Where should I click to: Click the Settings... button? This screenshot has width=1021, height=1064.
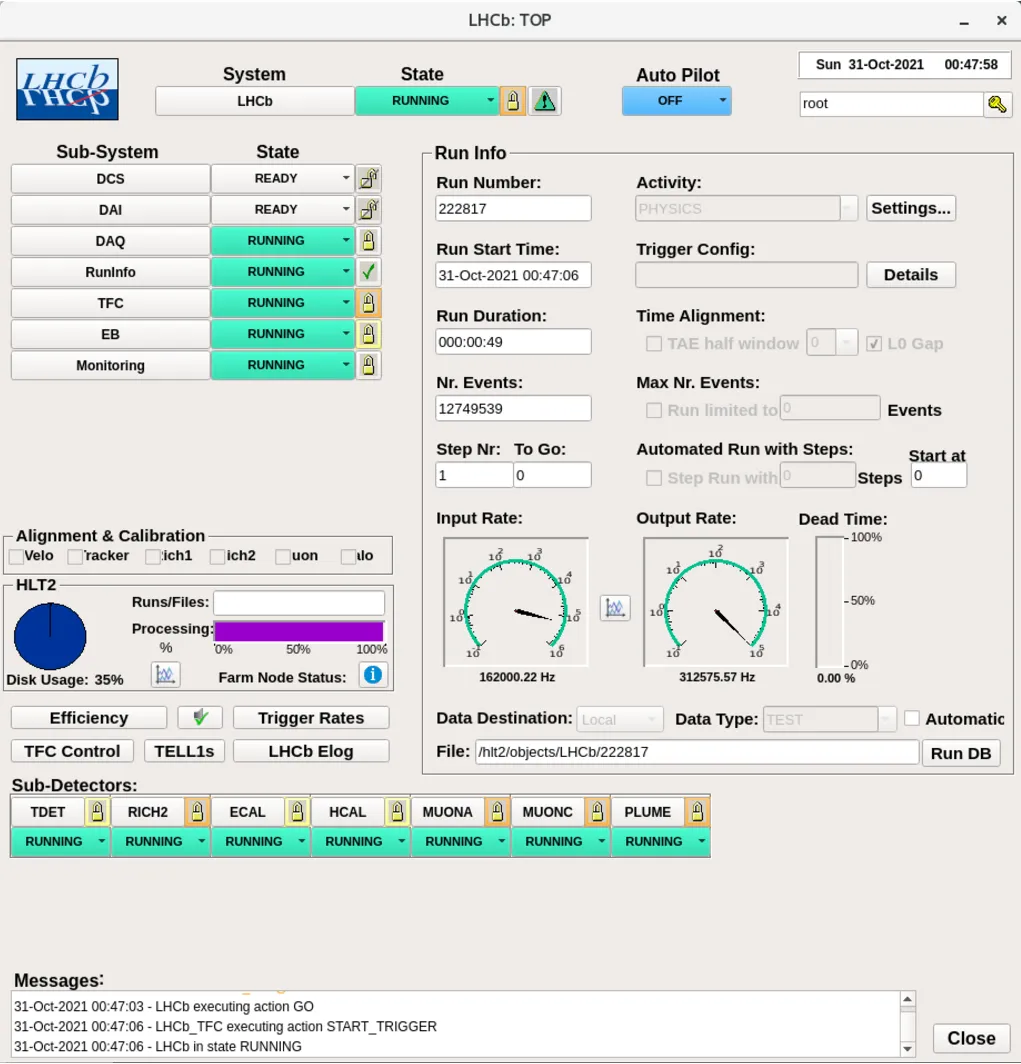tap(910, 208)
